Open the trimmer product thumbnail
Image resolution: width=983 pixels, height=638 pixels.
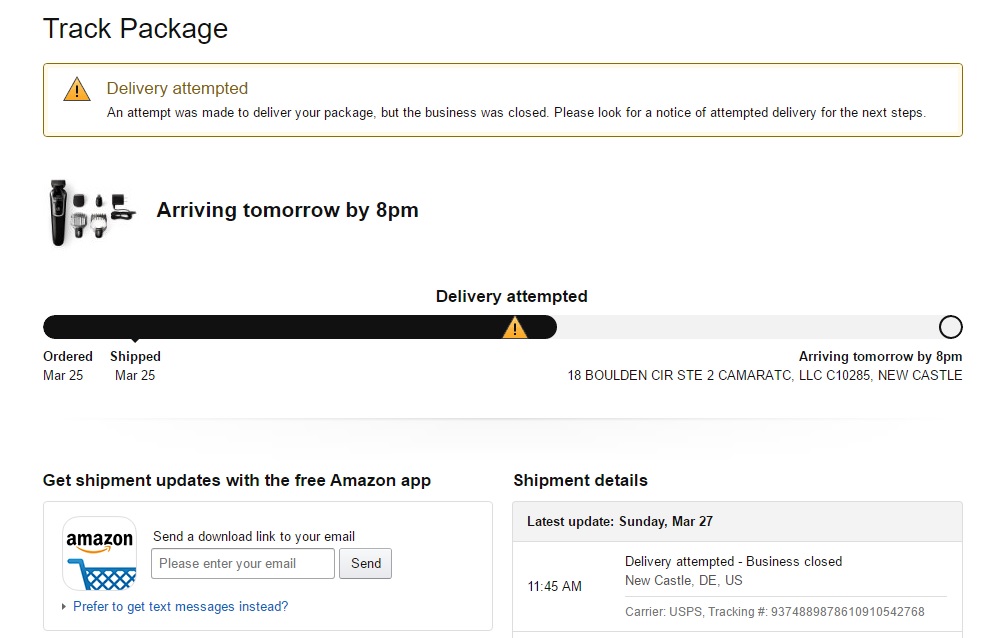click(92, 211)
